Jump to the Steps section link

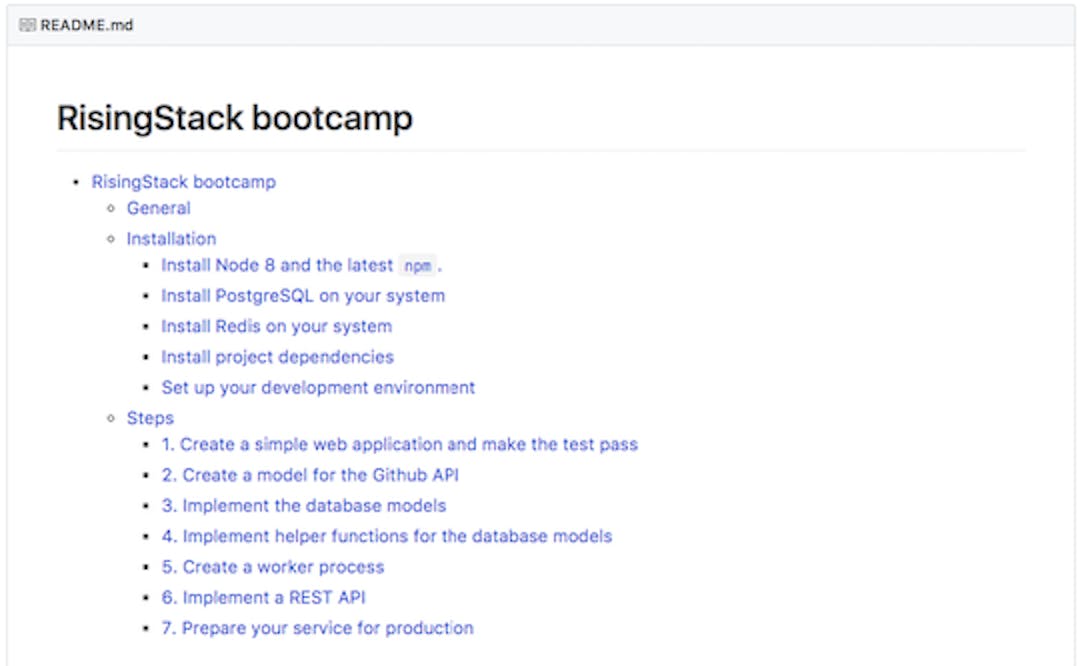tap(150, 418)
